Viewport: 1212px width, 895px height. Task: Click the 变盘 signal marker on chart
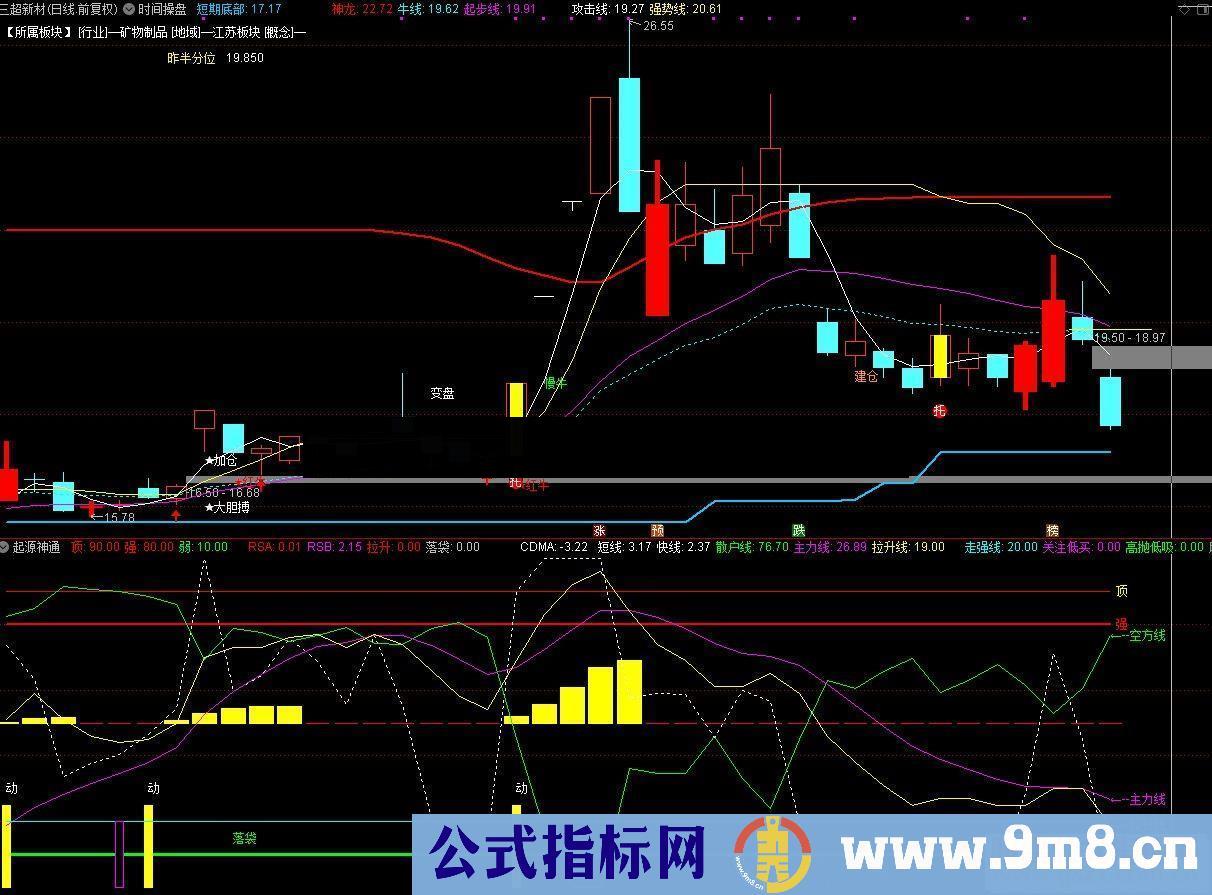click(441, 393)
